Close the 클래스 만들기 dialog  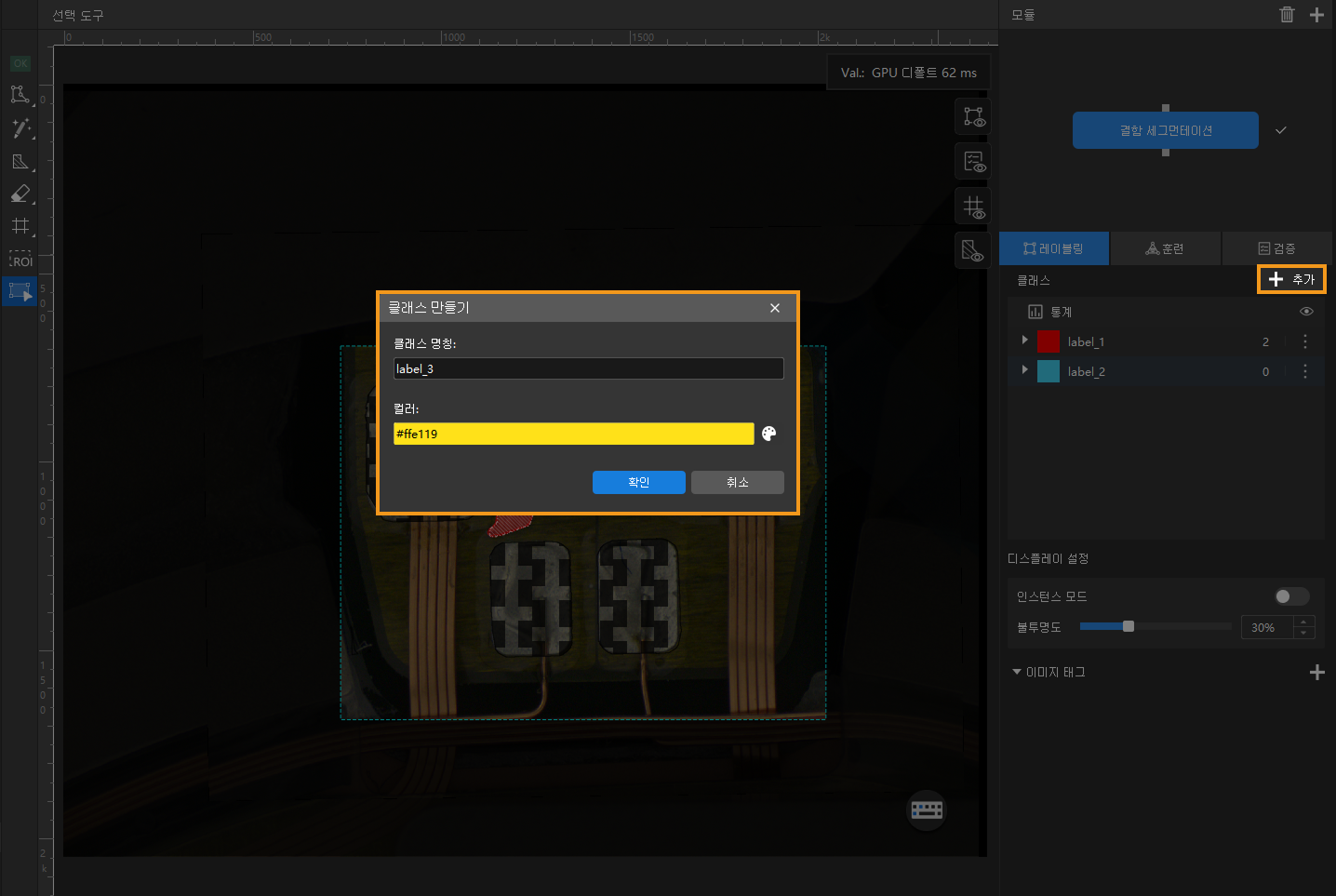tap(775, 308)
